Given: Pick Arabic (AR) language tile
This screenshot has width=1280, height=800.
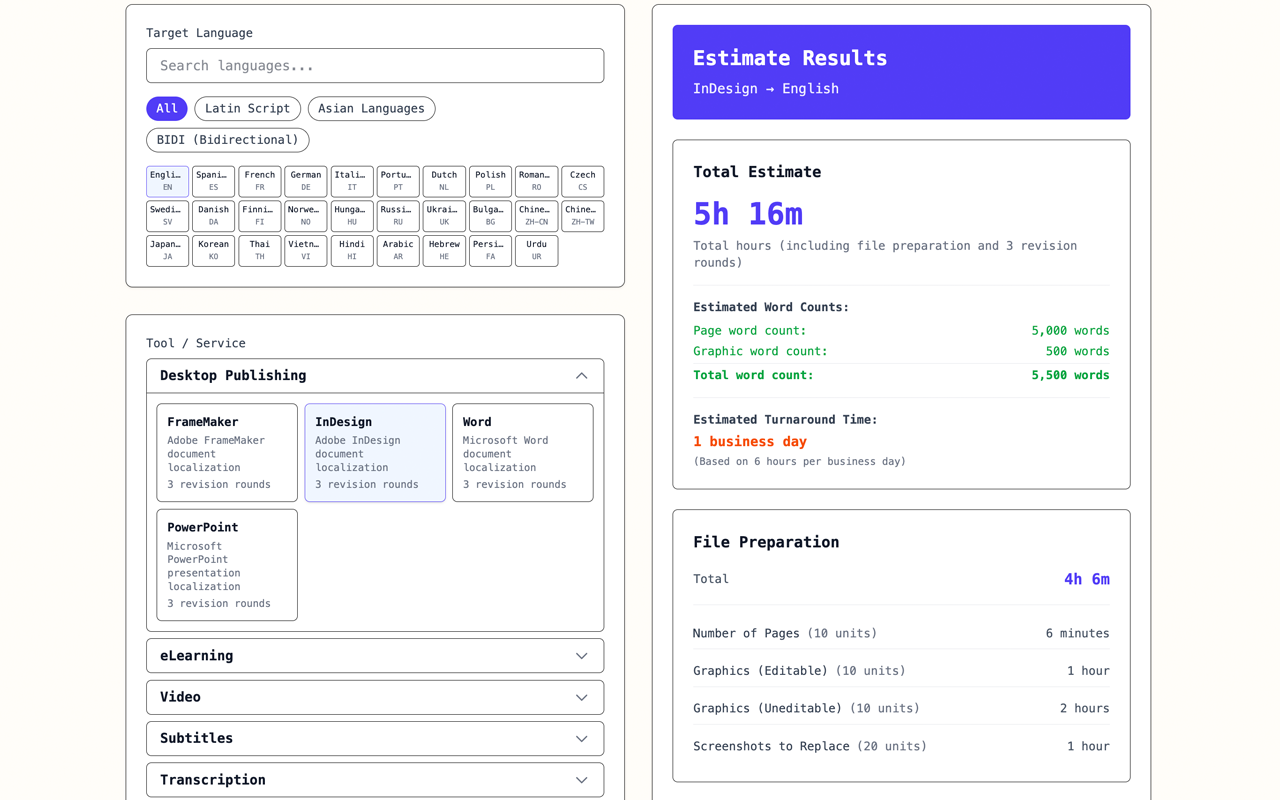Looking at the screenshot, I should tap(398, 250).
